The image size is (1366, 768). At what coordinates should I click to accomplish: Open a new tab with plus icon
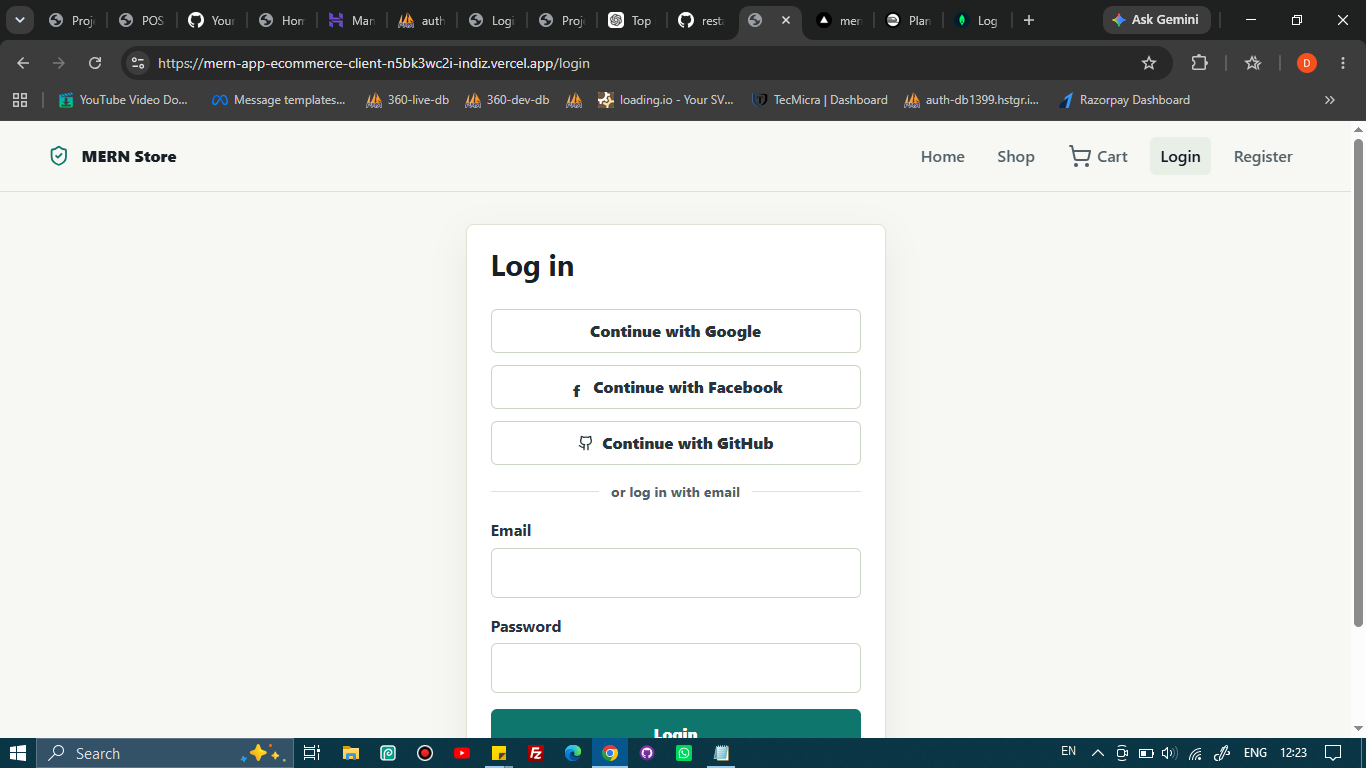[1029, 20]
